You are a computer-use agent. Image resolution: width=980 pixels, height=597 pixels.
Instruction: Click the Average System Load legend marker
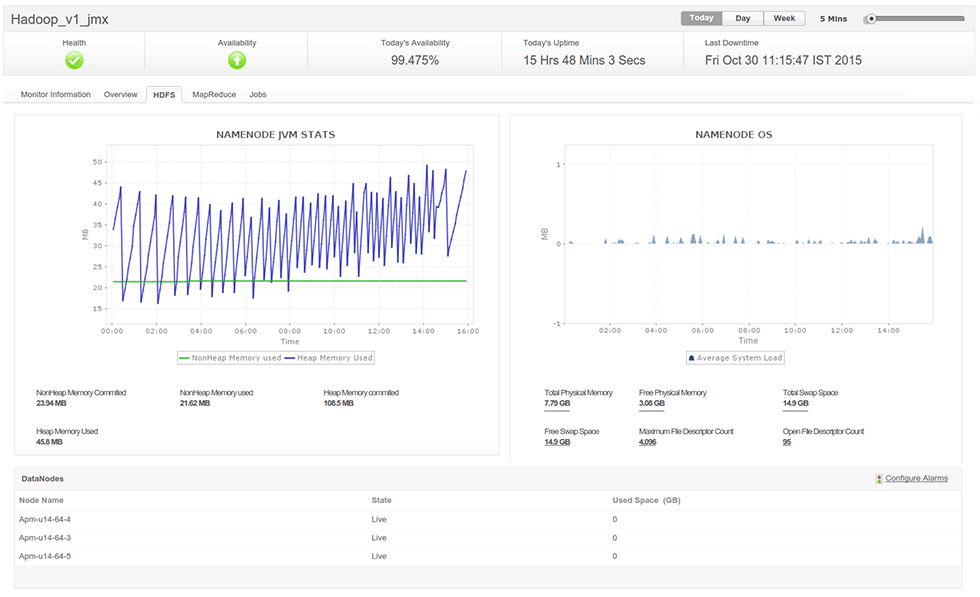pos(691,358)
